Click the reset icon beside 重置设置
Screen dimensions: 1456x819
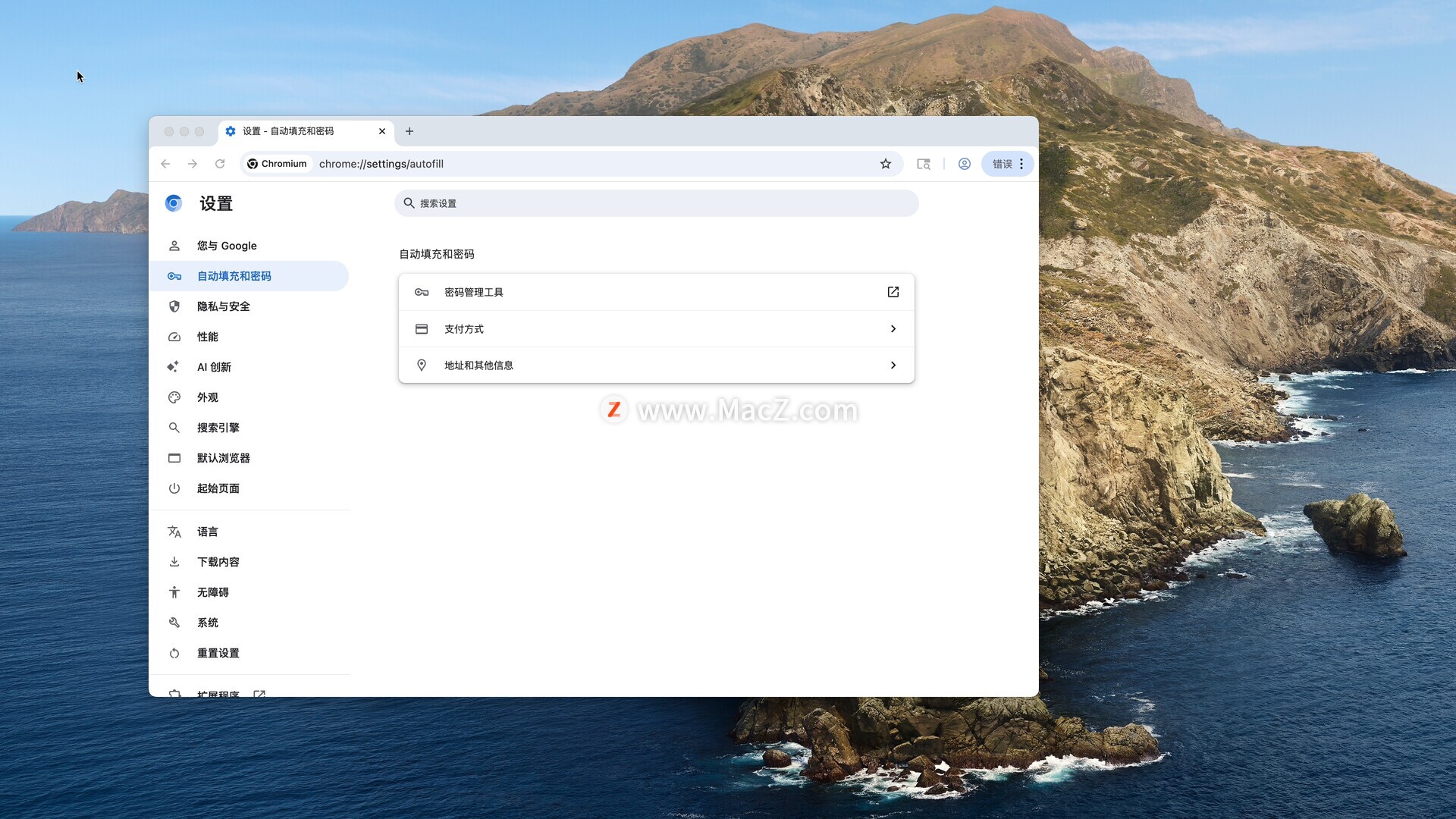pos(174,653)
